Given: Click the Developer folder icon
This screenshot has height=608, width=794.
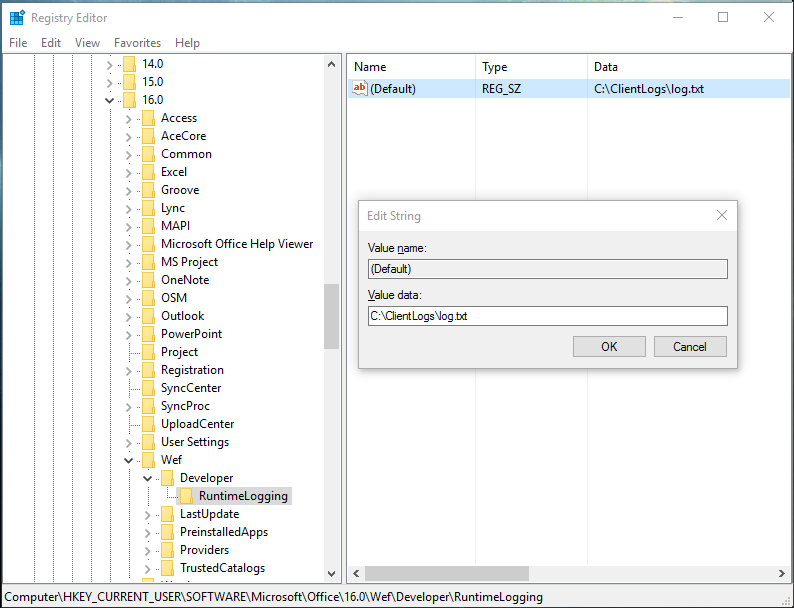Looking at the screenshot, I should [167, 478].
